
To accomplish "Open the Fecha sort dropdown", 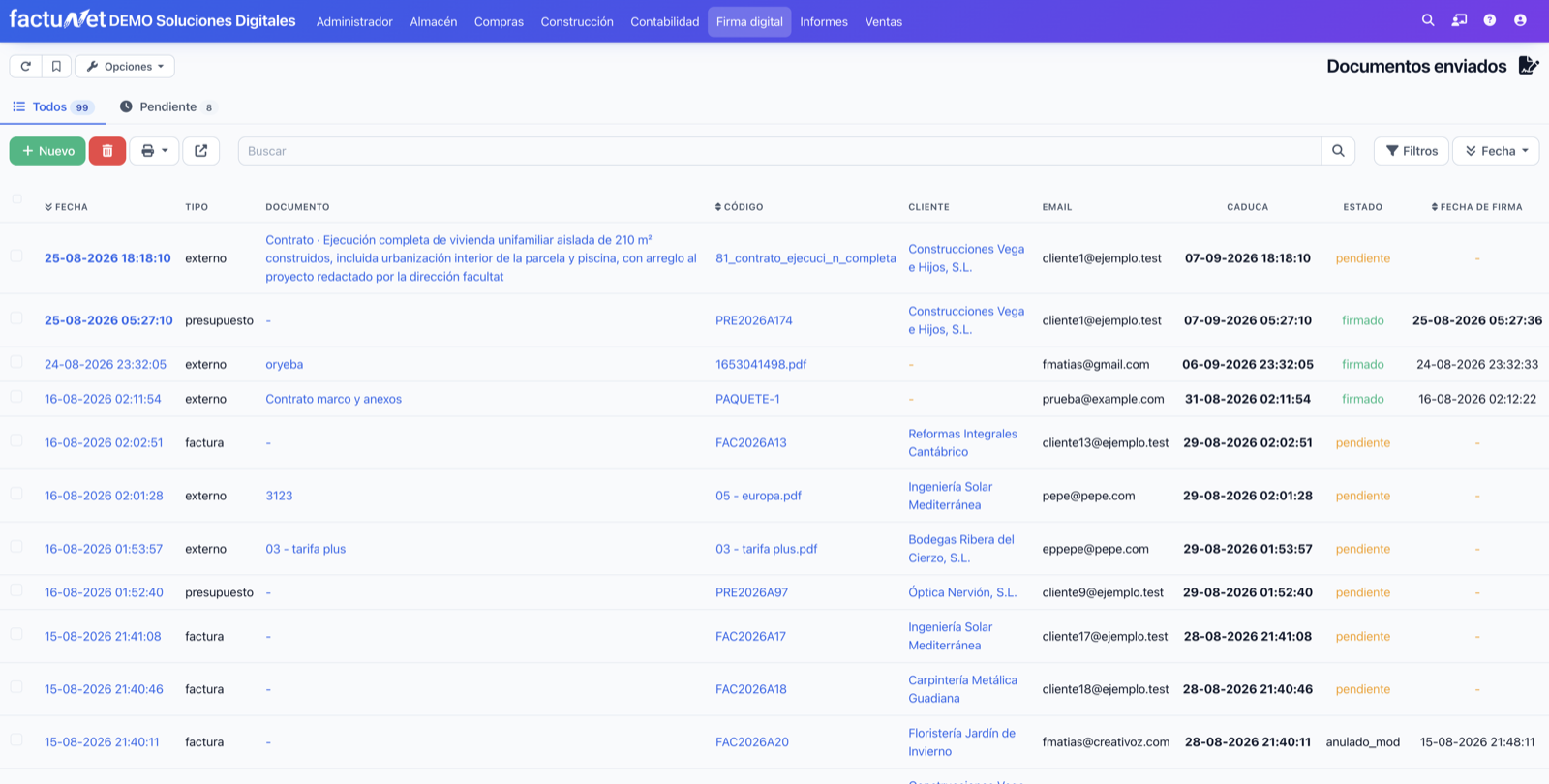I will [1496, 151].
